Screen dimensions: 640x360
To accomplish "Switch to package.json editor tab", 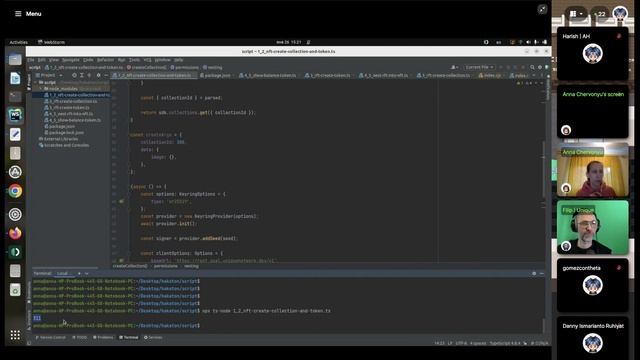I will coord(216,76).
